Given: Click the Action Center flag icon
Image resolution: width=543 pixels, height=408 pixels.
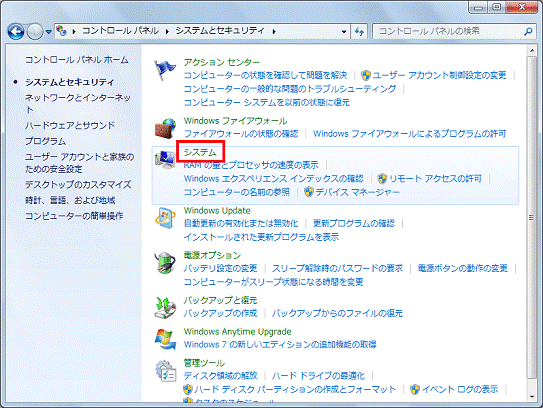Looking at the screenshot, I should 165,70.
